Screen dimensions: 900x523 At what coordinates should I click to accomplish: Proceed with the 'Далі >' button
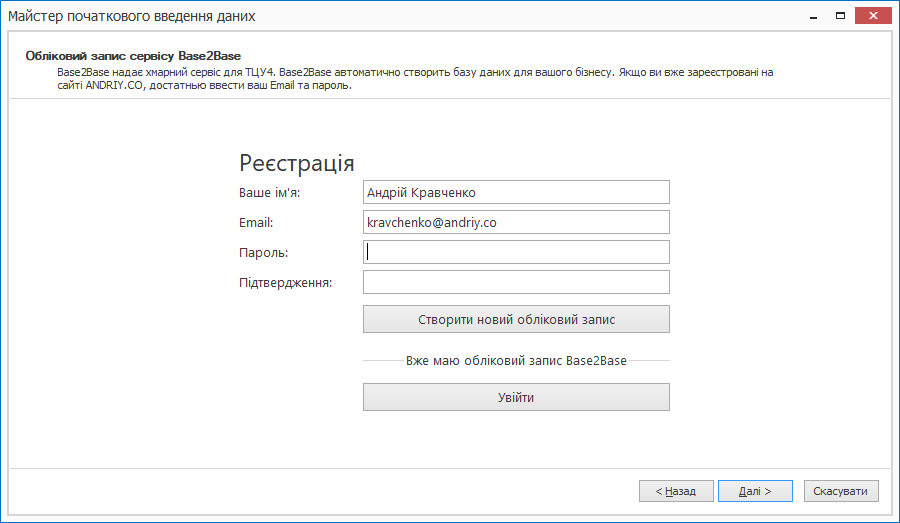(755, 491)
